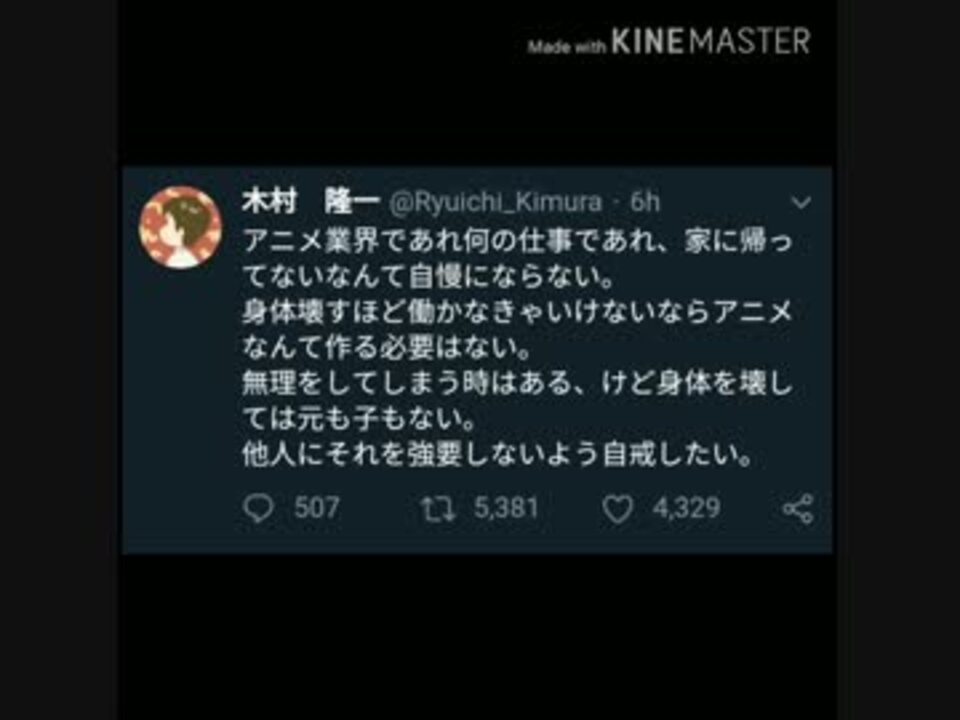The image size is (960, 720).
Task: Click the tweet line なんて作る必要はない
Action: tap(386, 348)
